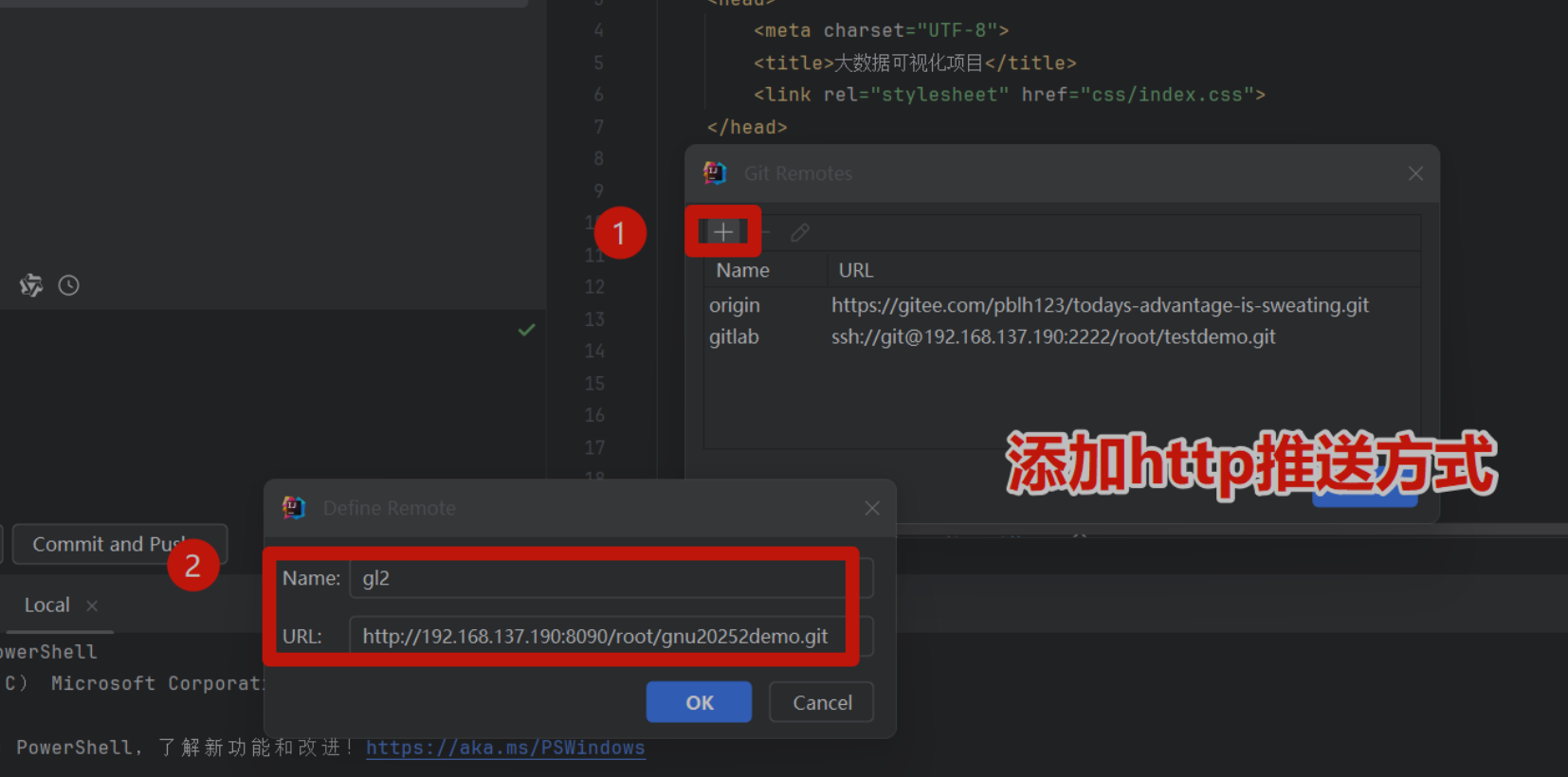Image resolution: width=1568 pixels, height=777 pixels.
Task: Click the IntelliJ icon in Git Remotes title
Action: (x=715, y=173)
